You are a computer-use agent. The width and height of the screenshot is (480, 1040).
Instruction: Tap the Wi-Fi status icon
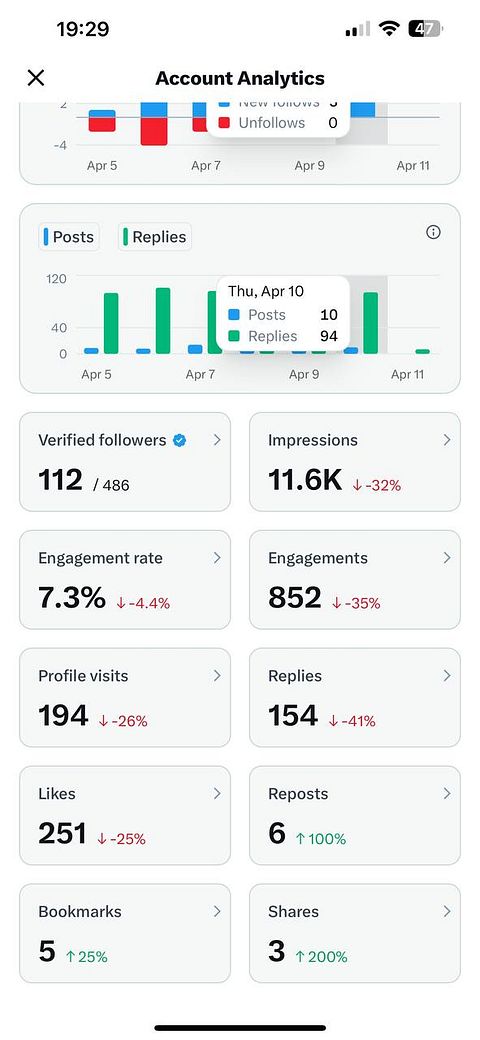[x=389, y=29]
